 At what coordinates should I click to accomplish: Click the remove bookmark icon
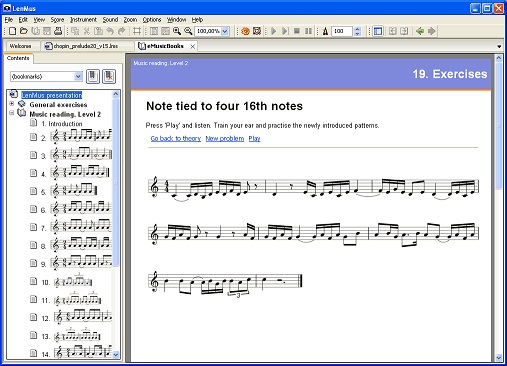(x=109, y=76)
